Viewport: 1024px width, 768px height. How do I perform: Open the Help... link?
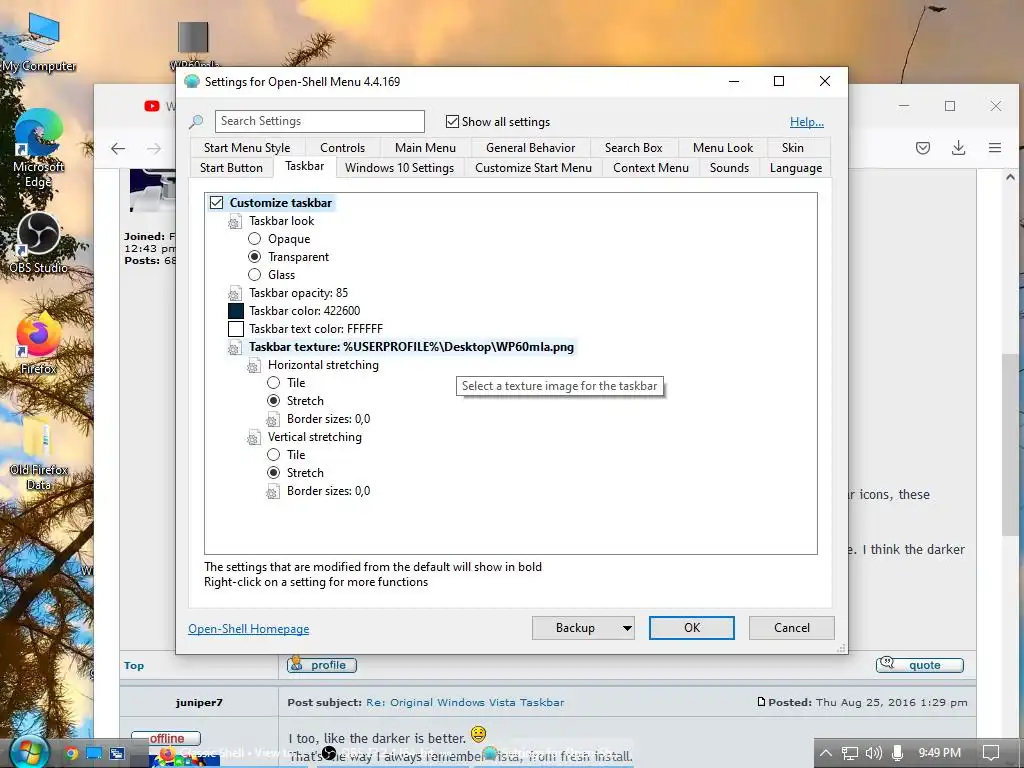[x=807, y=122]
